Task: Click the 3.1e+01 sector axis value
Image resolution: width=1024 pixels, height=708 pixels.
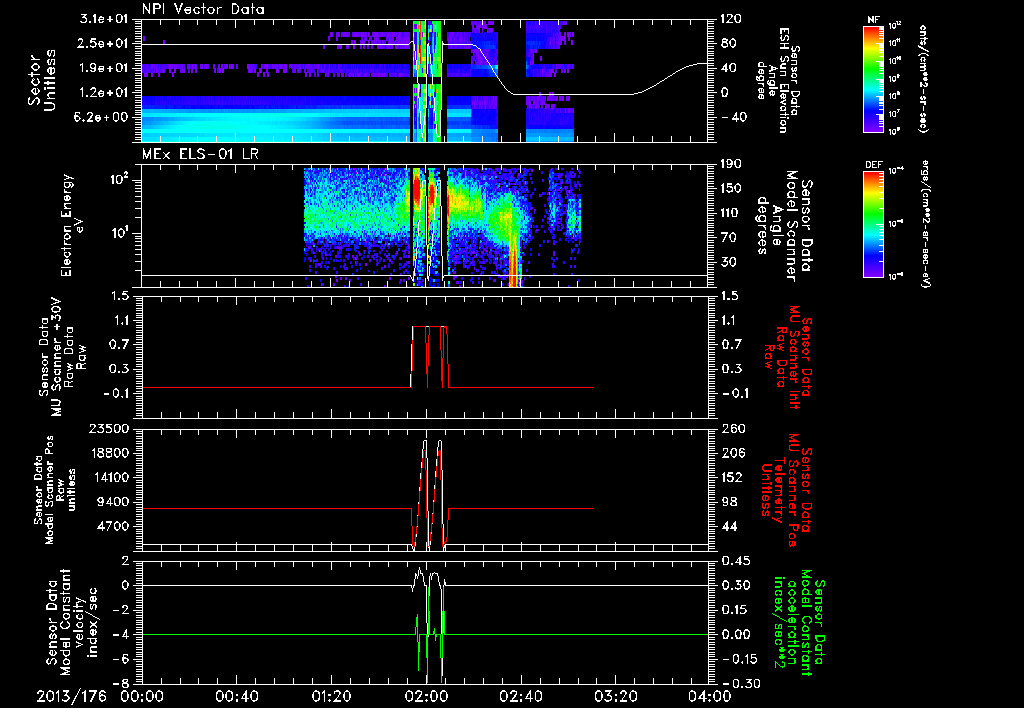Action: click(106, 19)
